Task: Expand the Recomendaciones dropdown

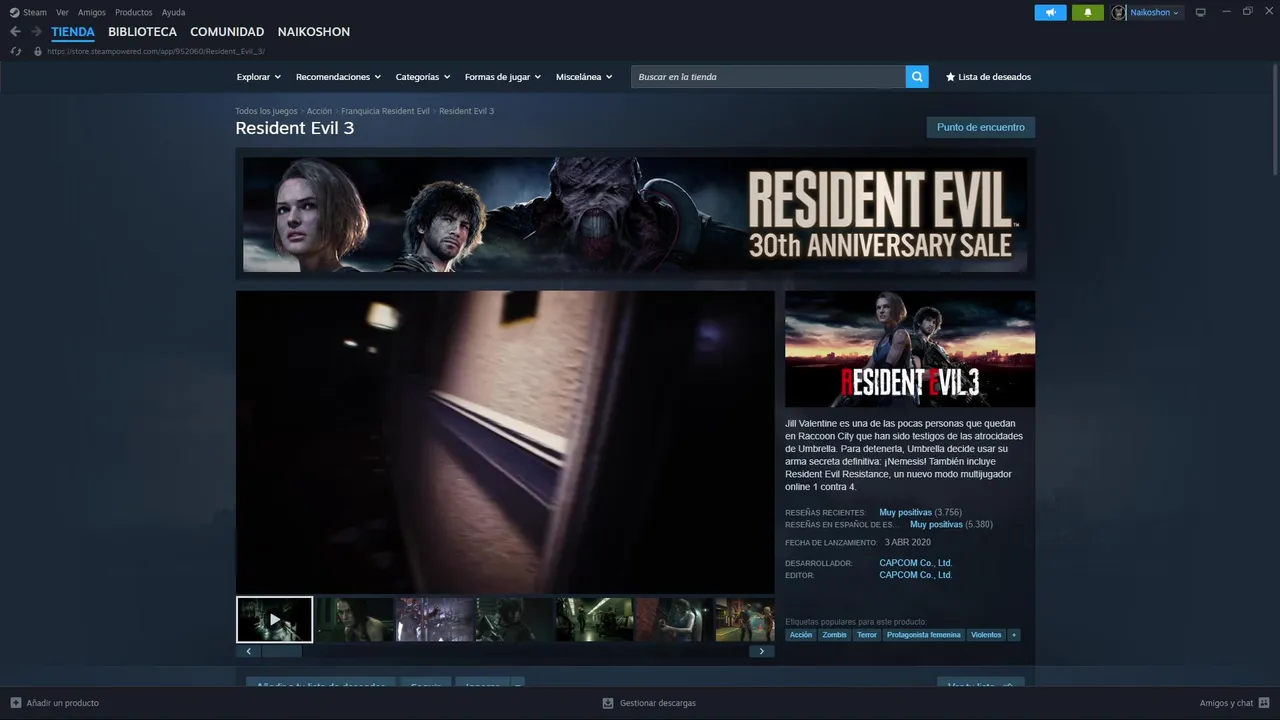Action: tap(339, 77)
